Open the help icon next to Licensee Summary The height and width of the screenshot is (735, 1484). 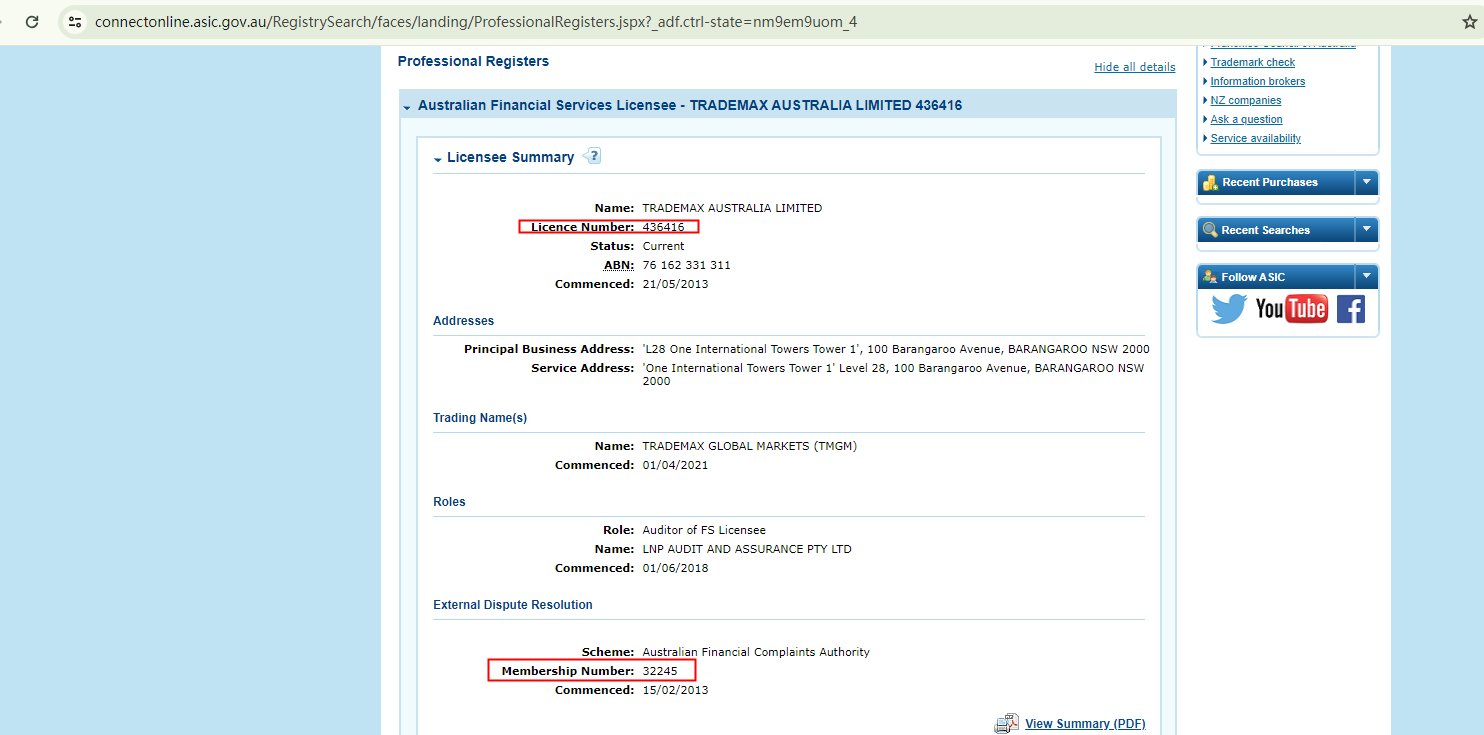(x=592, y=156)
